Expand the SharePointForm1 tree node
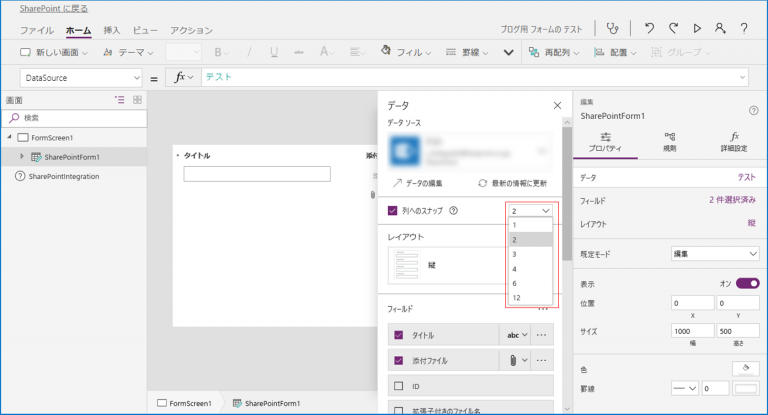This screenshot has height=415, width=768. [22, 157]
